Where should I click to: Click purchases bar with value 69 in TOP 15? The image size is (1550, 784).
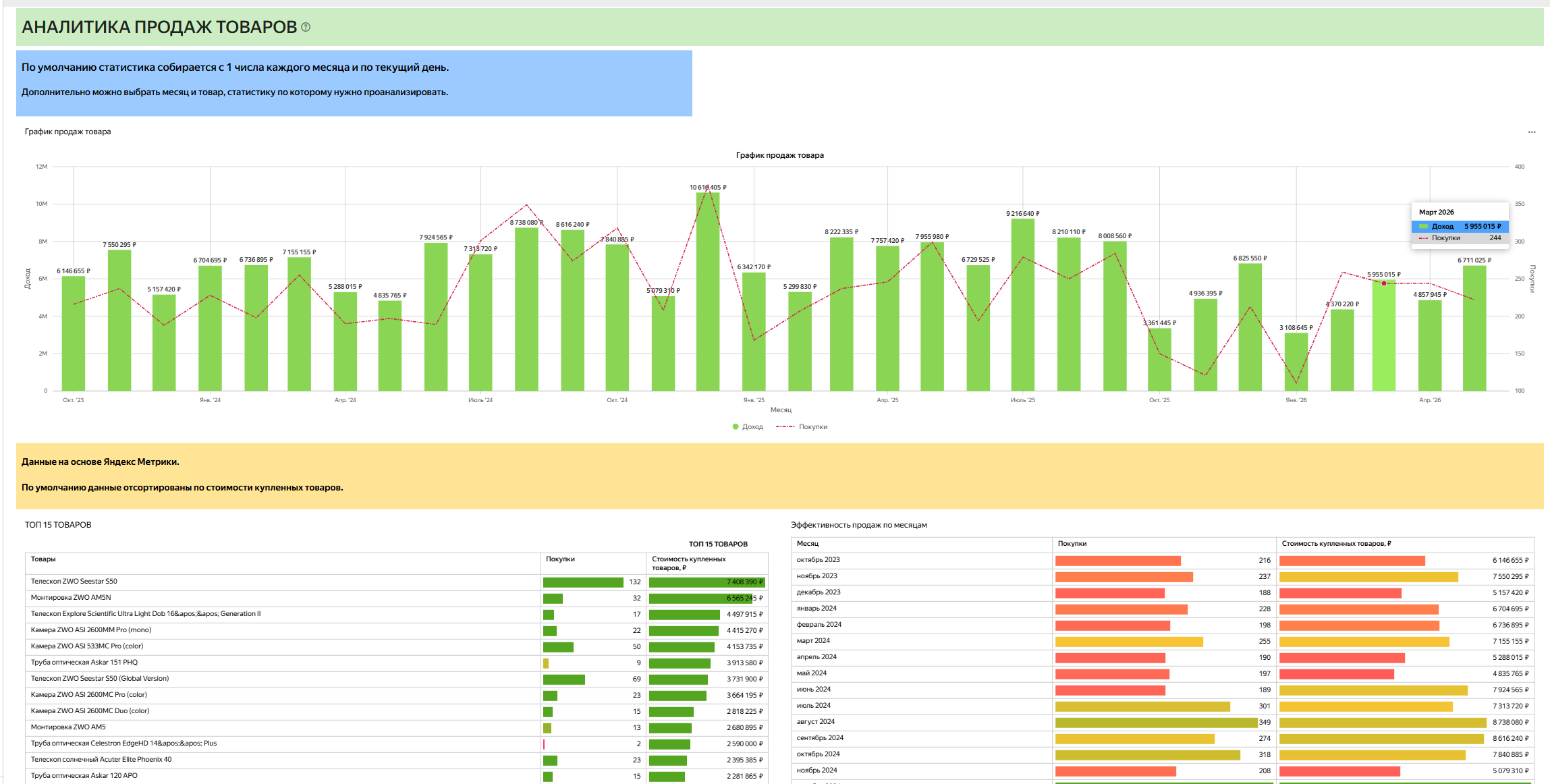[564, 679]
